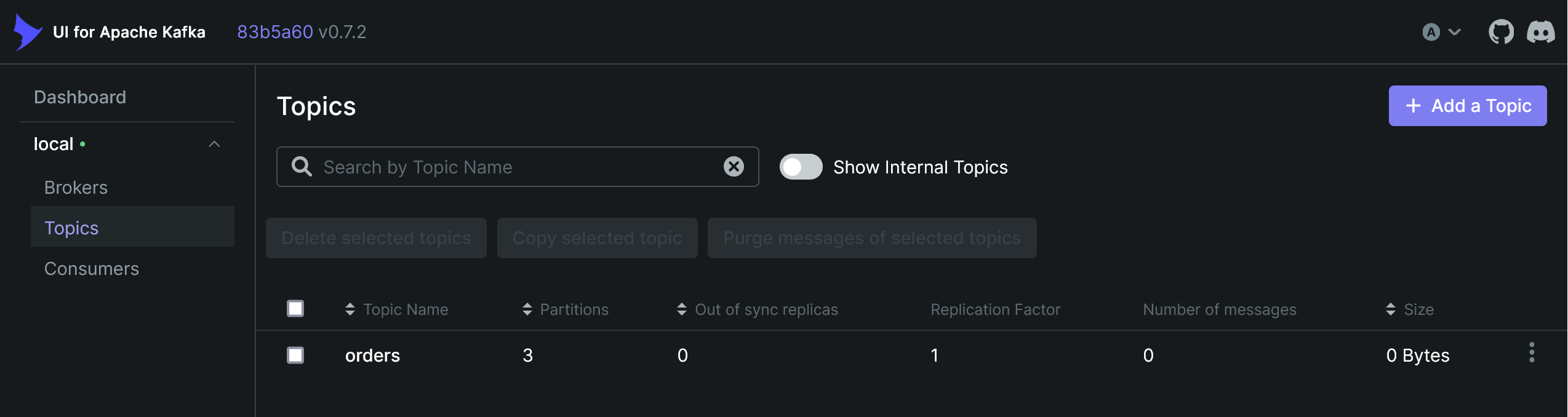
Task: Open the 83b5a60 version link
Action: [274, 31]
